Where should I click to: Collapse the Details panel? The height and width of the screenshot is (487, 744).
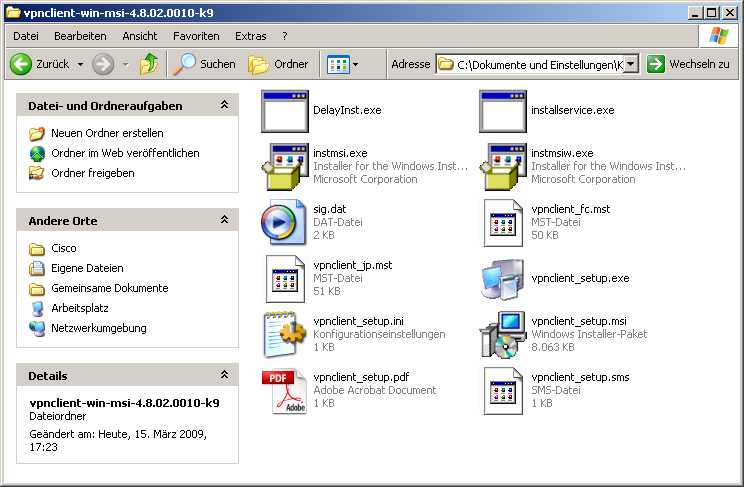coord(224,375)
